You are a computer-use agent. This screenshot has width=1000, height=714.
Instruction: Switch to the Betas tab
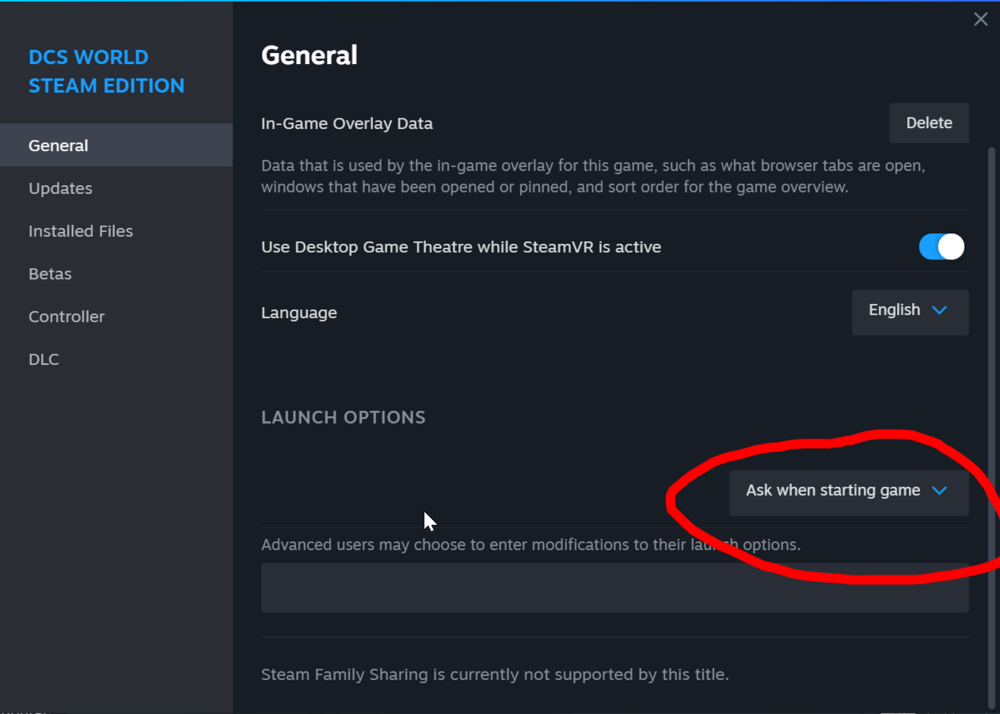[x=50, y=274]
